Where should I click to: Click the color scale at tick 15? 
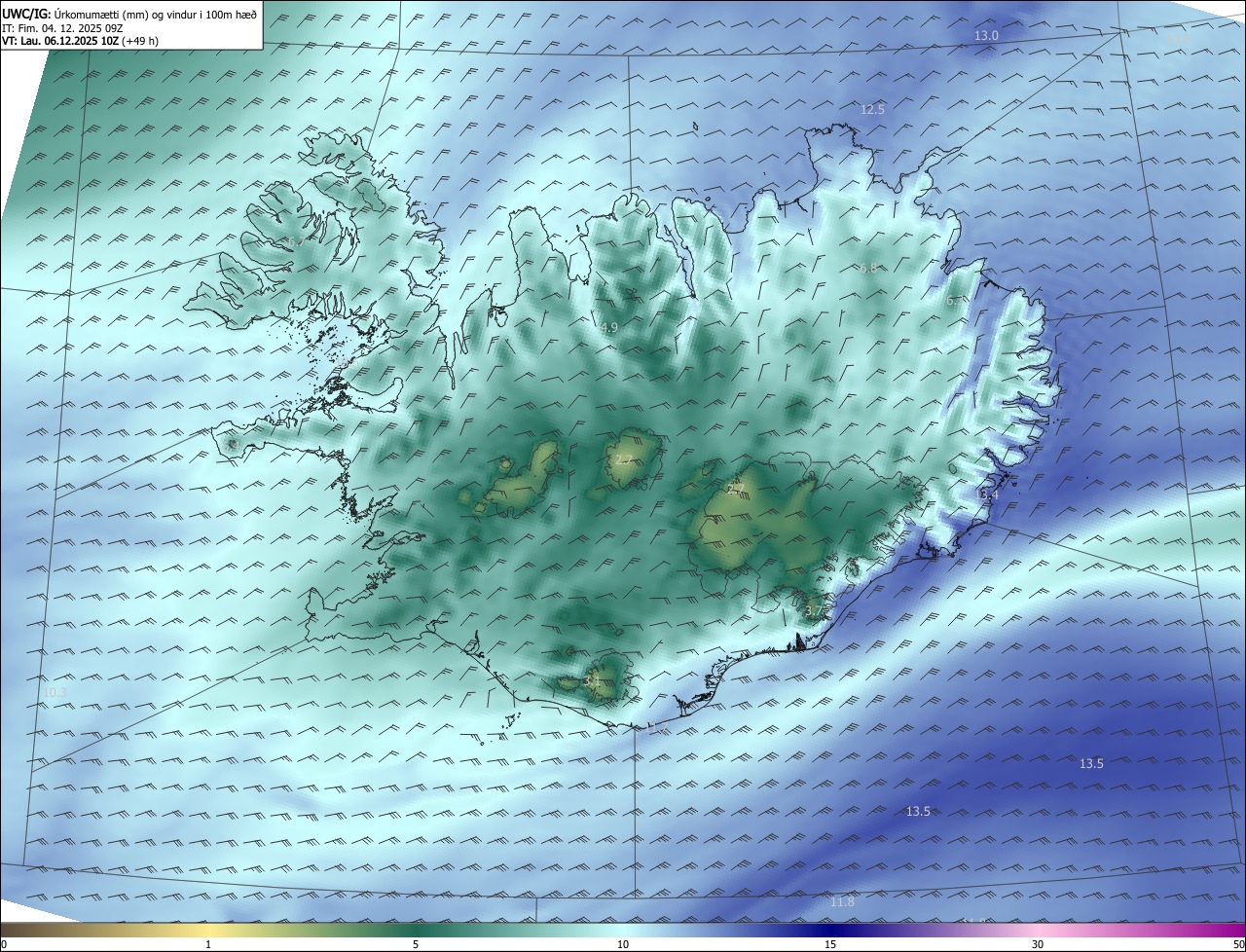coord(830,944)
